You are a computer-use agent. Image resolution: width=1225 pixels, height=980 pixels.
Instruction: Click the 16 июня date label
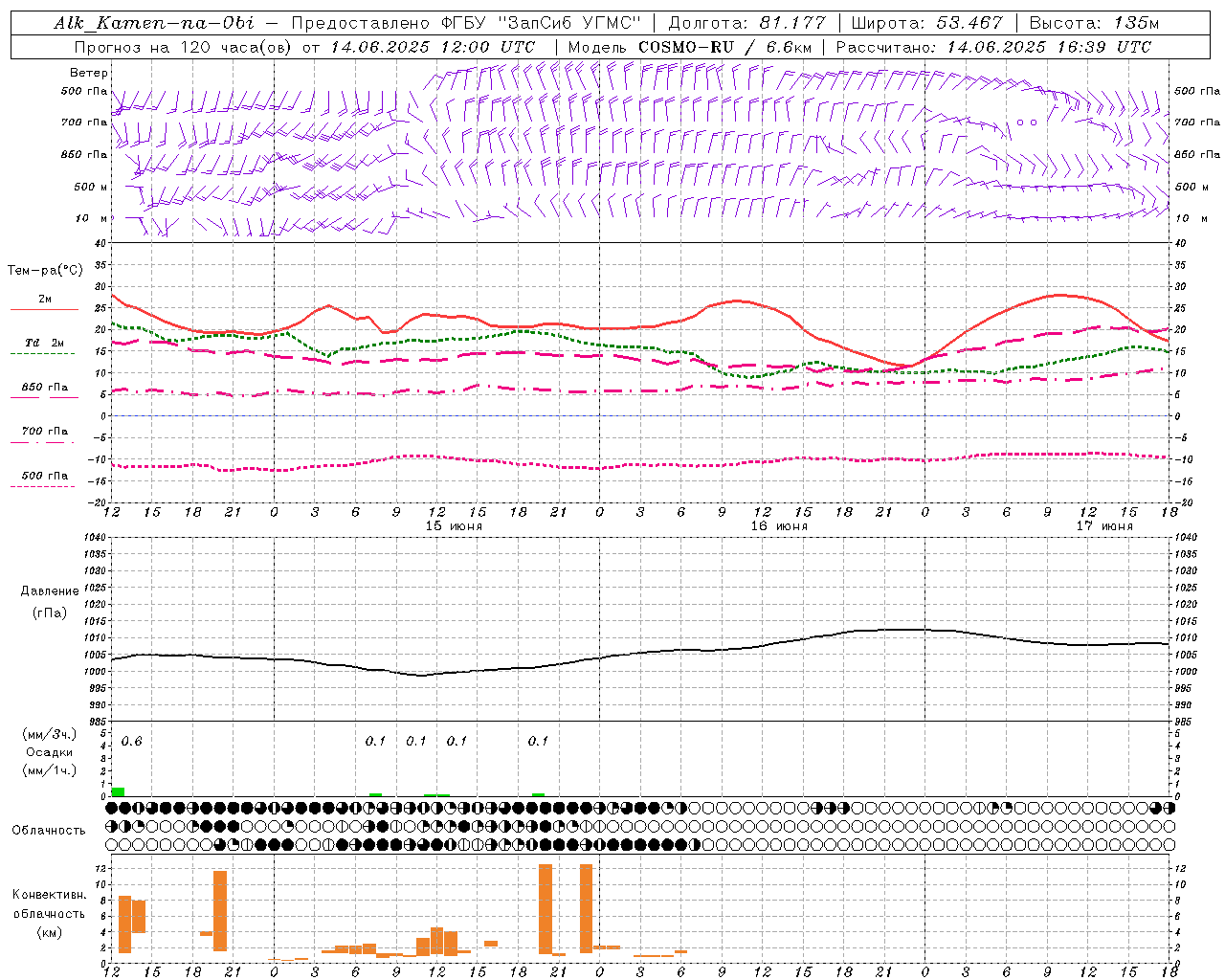[779, 526]
